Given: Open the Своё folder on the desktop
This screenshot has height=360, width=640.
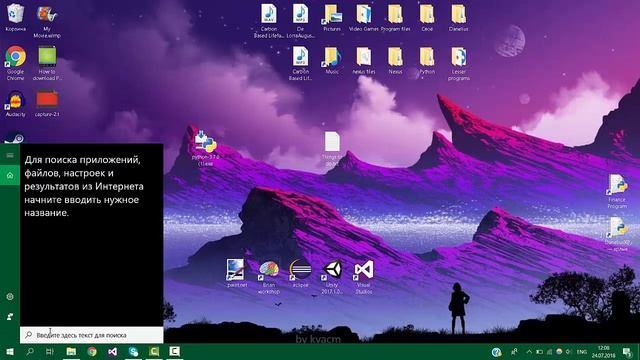Looking at the screenshot, I should pyautogui.click(x=427, y=18).
